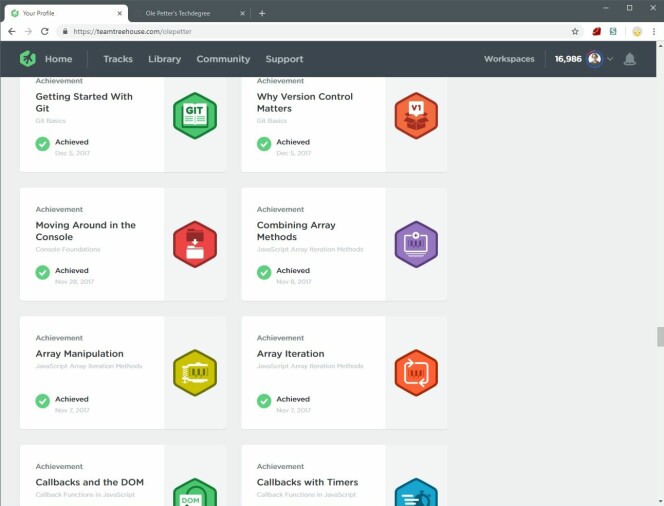Screen dimensions: 664x506
Task: Click the 16,986 points total
Action: [568, 59]
